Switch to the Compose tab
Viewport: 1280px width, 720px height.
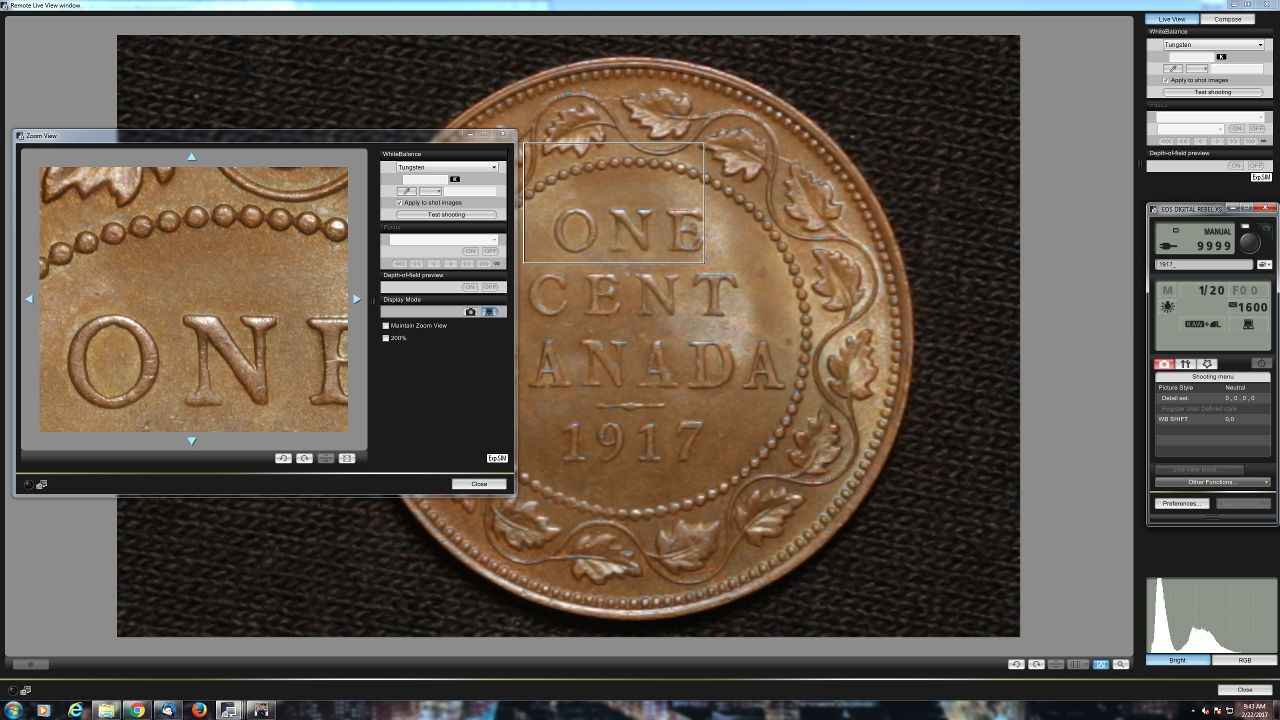[x=1227, y=19]
